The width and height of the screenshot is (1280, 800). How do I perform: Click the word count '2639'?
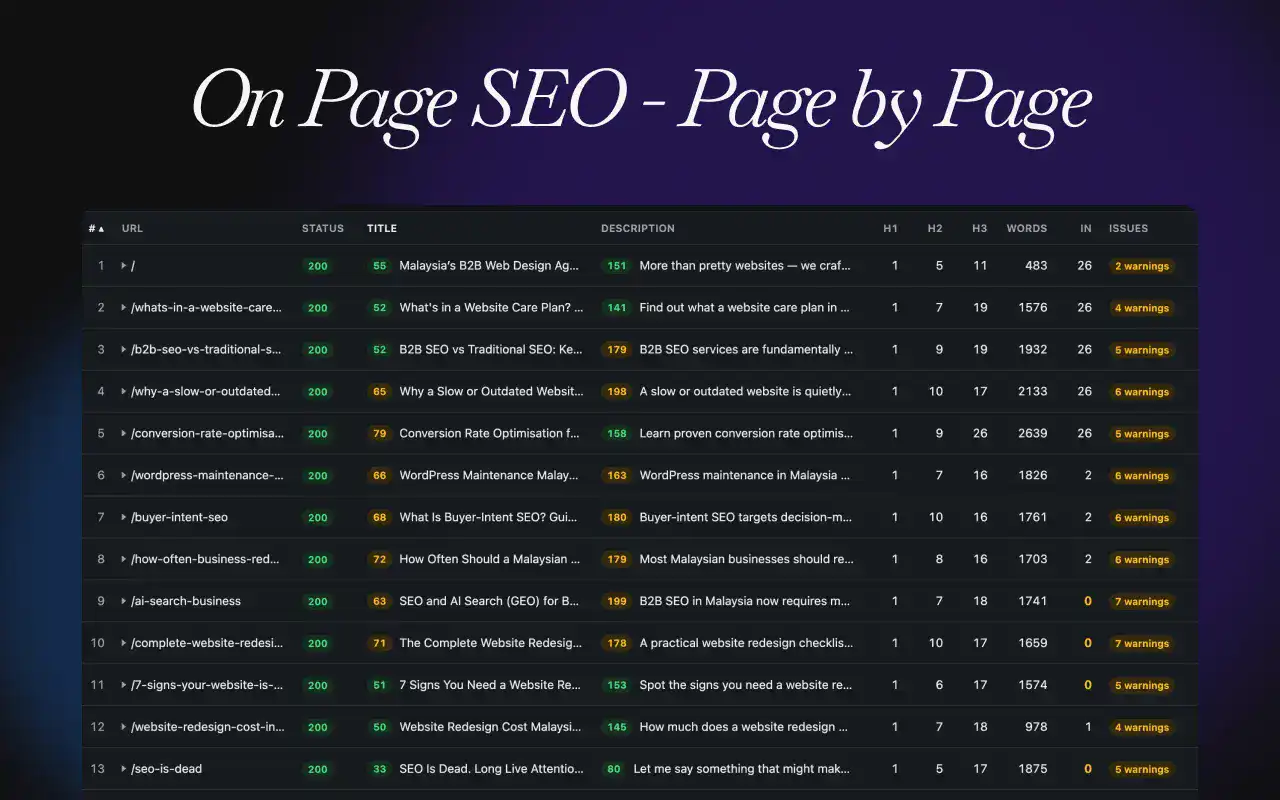coord(1032,433)
